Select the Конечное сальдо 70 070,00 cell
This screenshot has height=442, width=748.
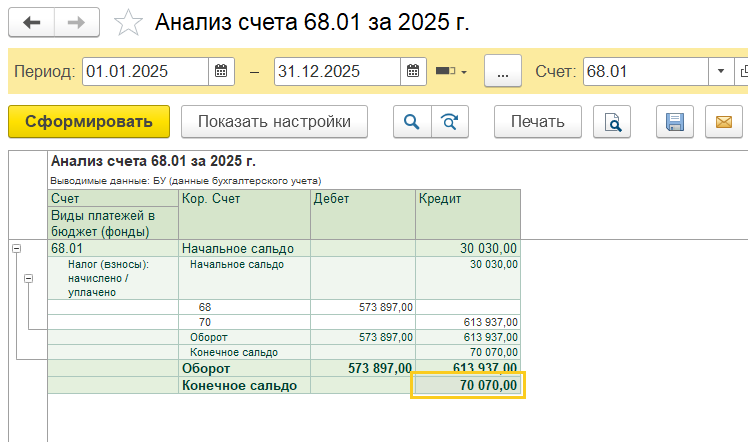468,385
